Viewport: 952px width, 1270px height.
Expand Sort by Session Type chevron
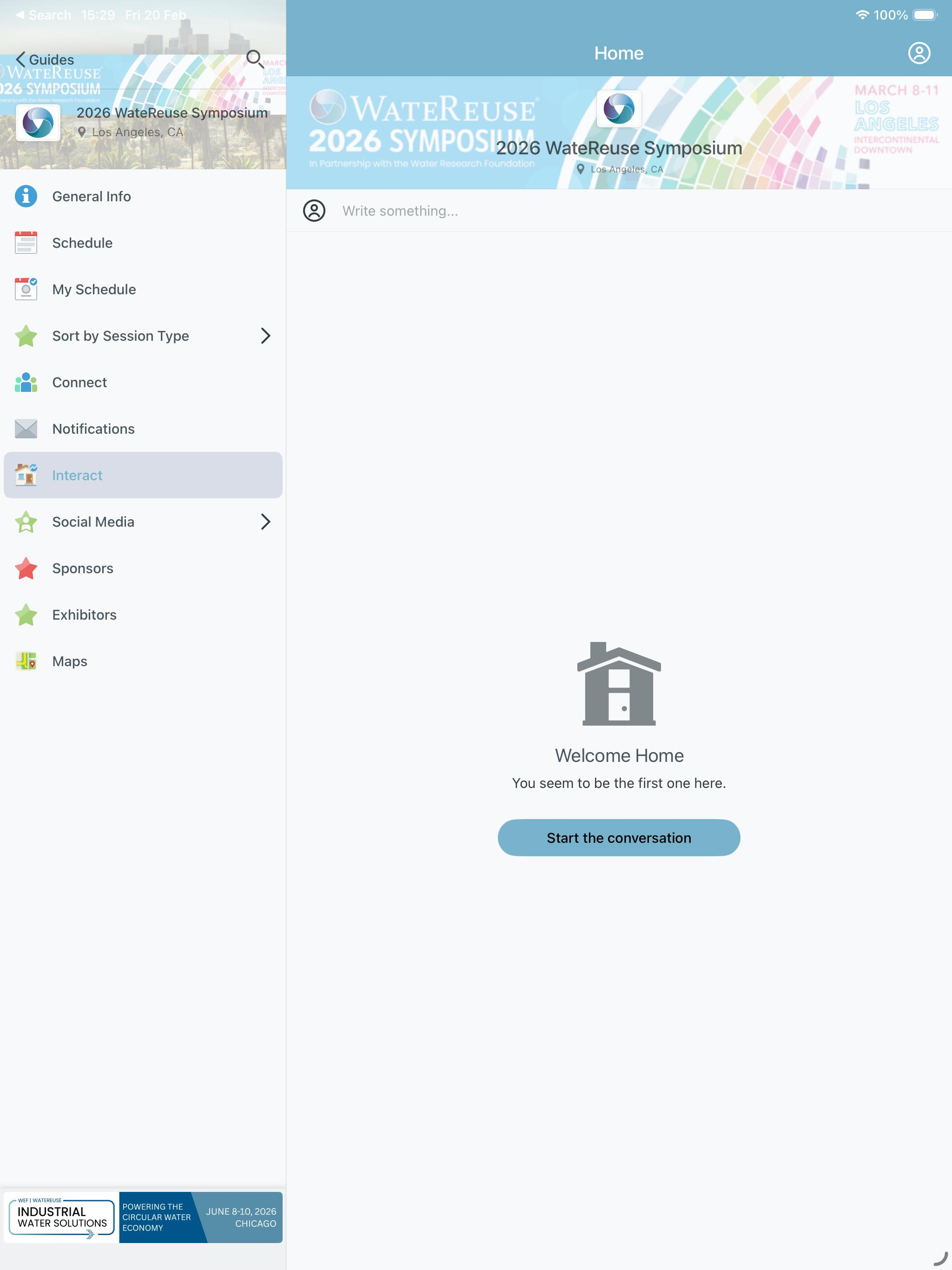265,336
